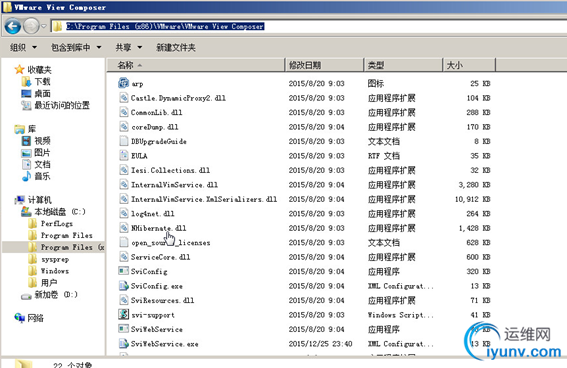Screen dimensions: 567x368
Task: Click the 2015/12/25 23:40 modified date
Action: click(x=320, y=344)
